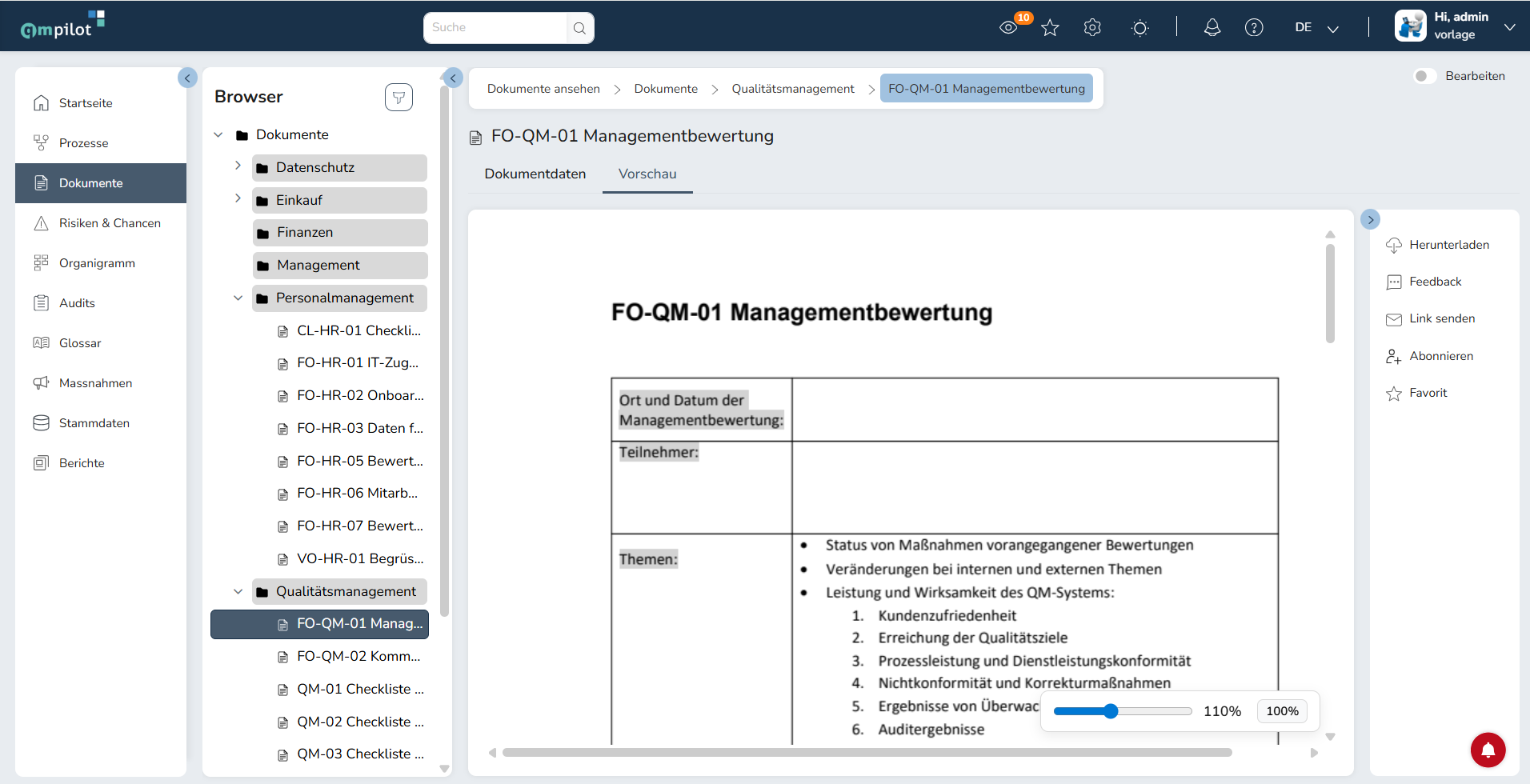Click the red notification bell button
The image size is (1530, 784).
click(1488, 750)
